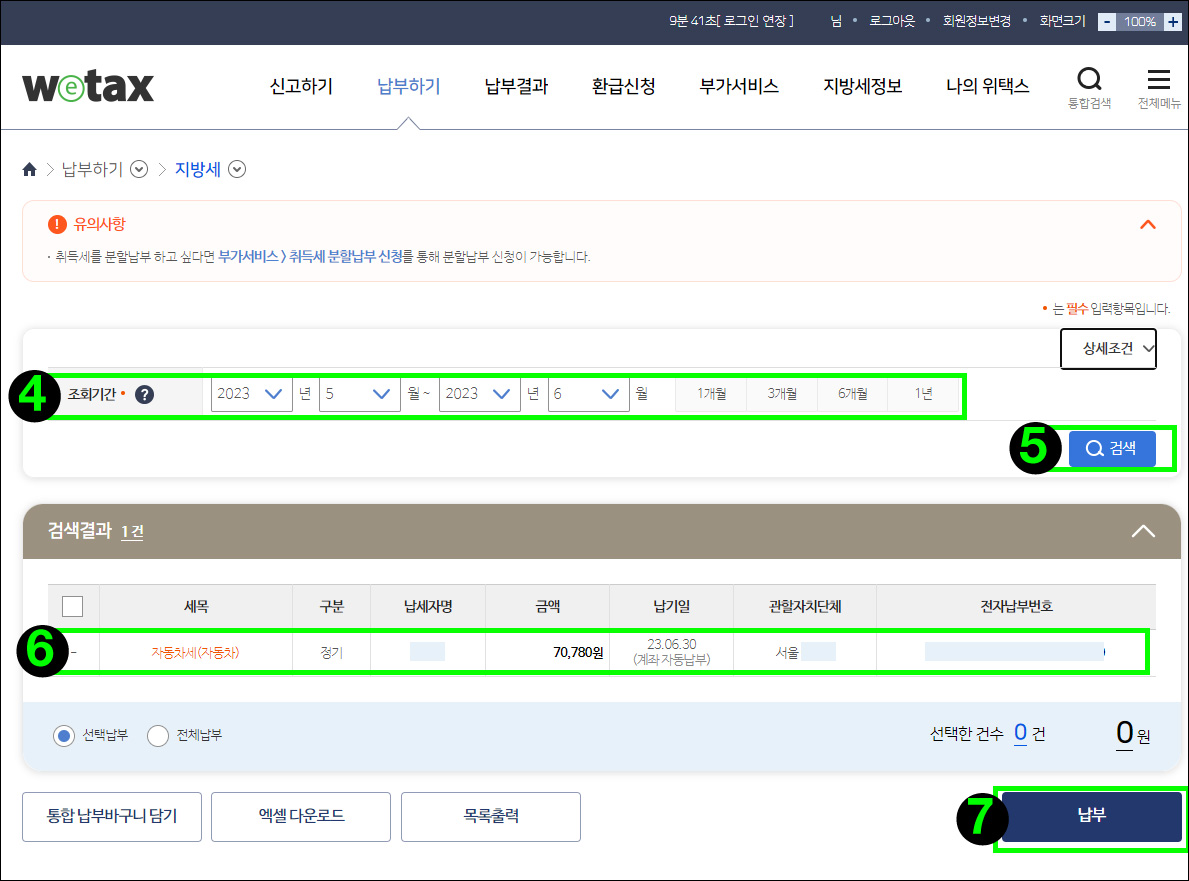Screen dimensions: 1189x881
Task: Click the 유의사항 exclamation icon
Action: (x=58, y=223)
